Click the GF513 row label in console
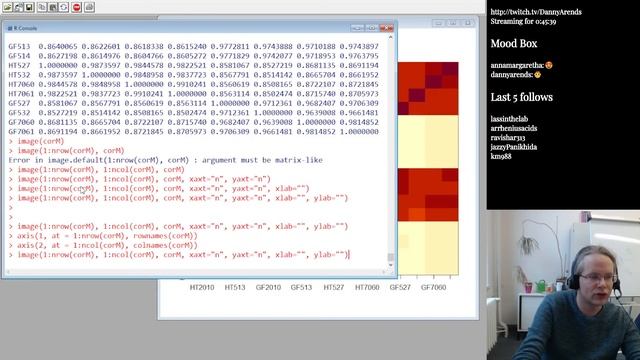The height and width of the screenshot is (360, 640). point(19,47)
